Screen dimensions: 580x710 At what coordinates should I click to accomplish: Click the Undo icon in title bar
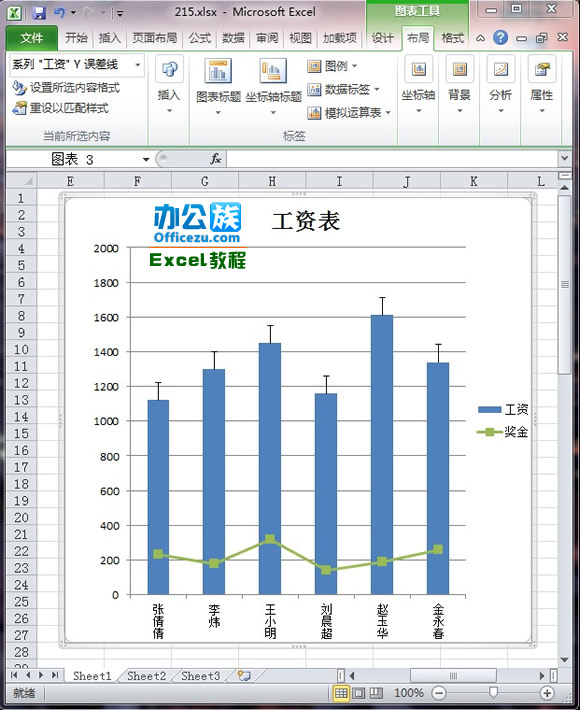tap(59, 13)
